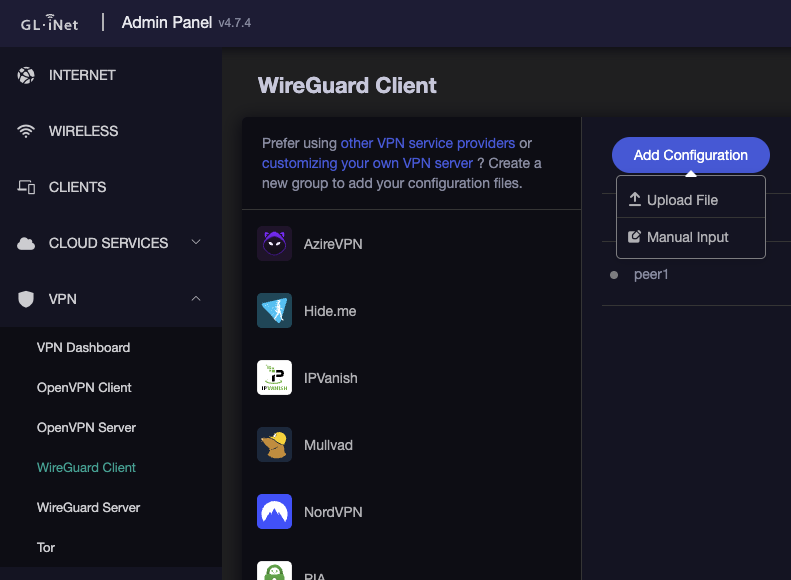791x580 pixels.
Task: Click the upload arrow icon
Action: [635, 200]
